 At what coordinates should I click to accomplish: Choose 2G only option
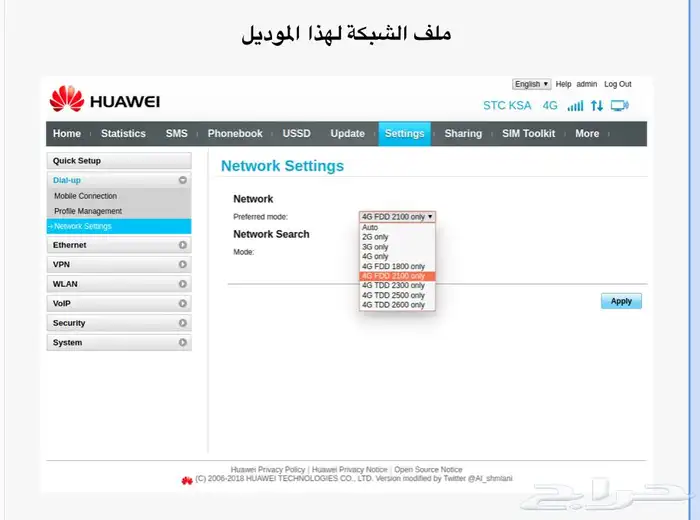click(397, 237)
